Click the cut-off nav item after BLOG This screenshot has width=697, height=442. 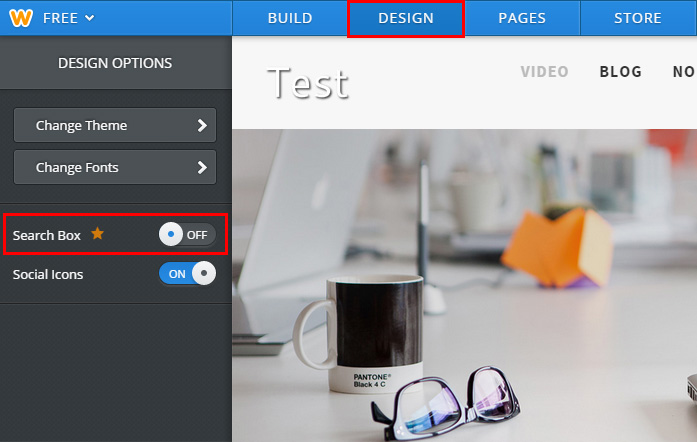pos(683,72)
